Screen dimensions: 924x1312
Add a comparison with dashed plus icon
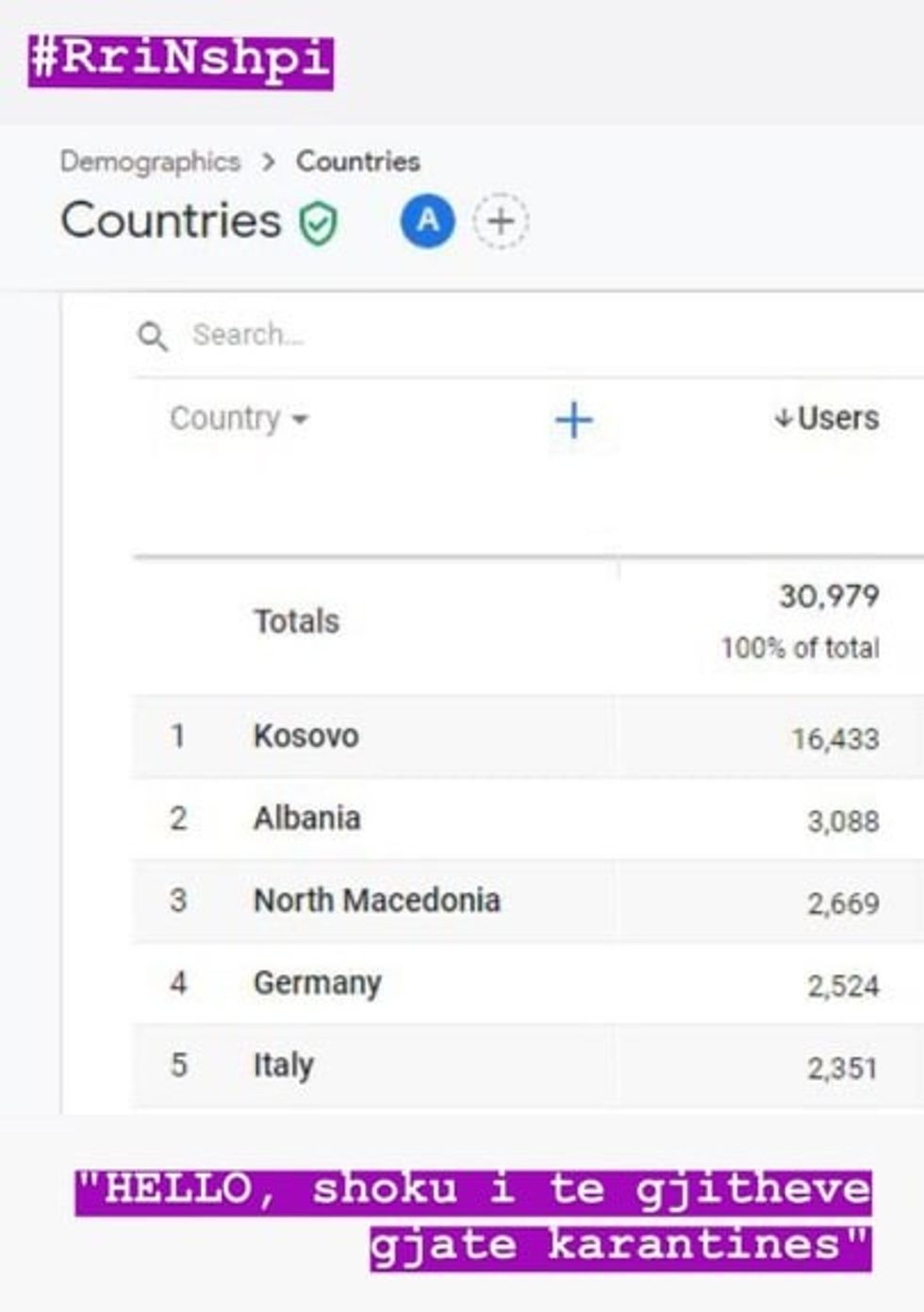click(501, 222)
